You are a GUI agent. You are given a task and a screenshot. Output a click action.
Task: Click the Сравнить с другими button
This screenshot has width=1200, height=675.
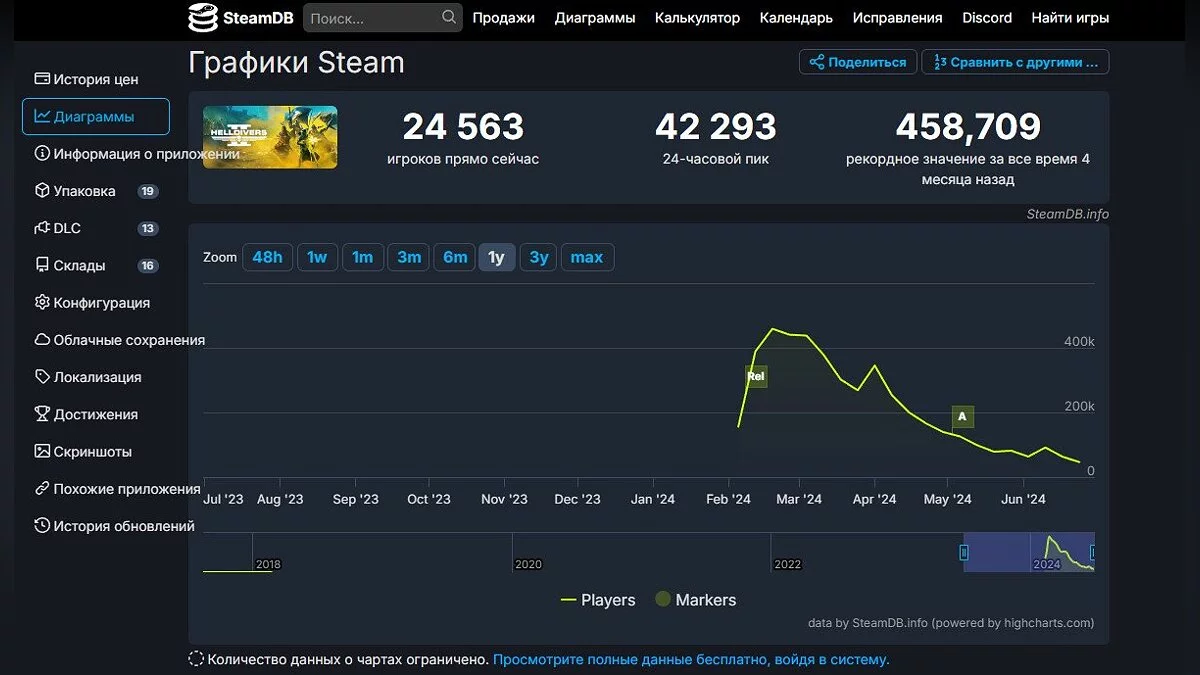coord(1015,62)
